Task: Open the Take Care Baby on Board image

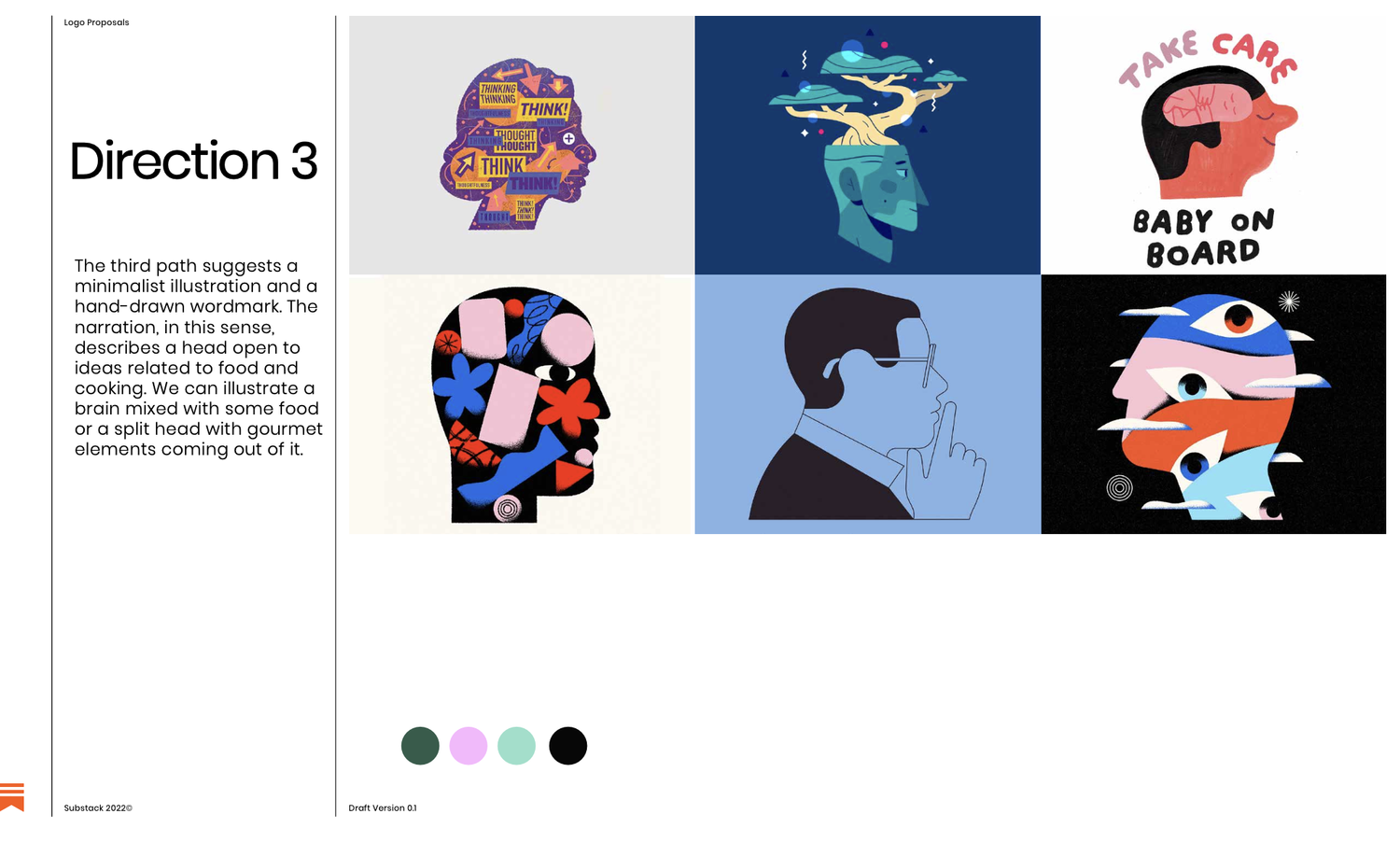Action: (x=1213, y=145)
